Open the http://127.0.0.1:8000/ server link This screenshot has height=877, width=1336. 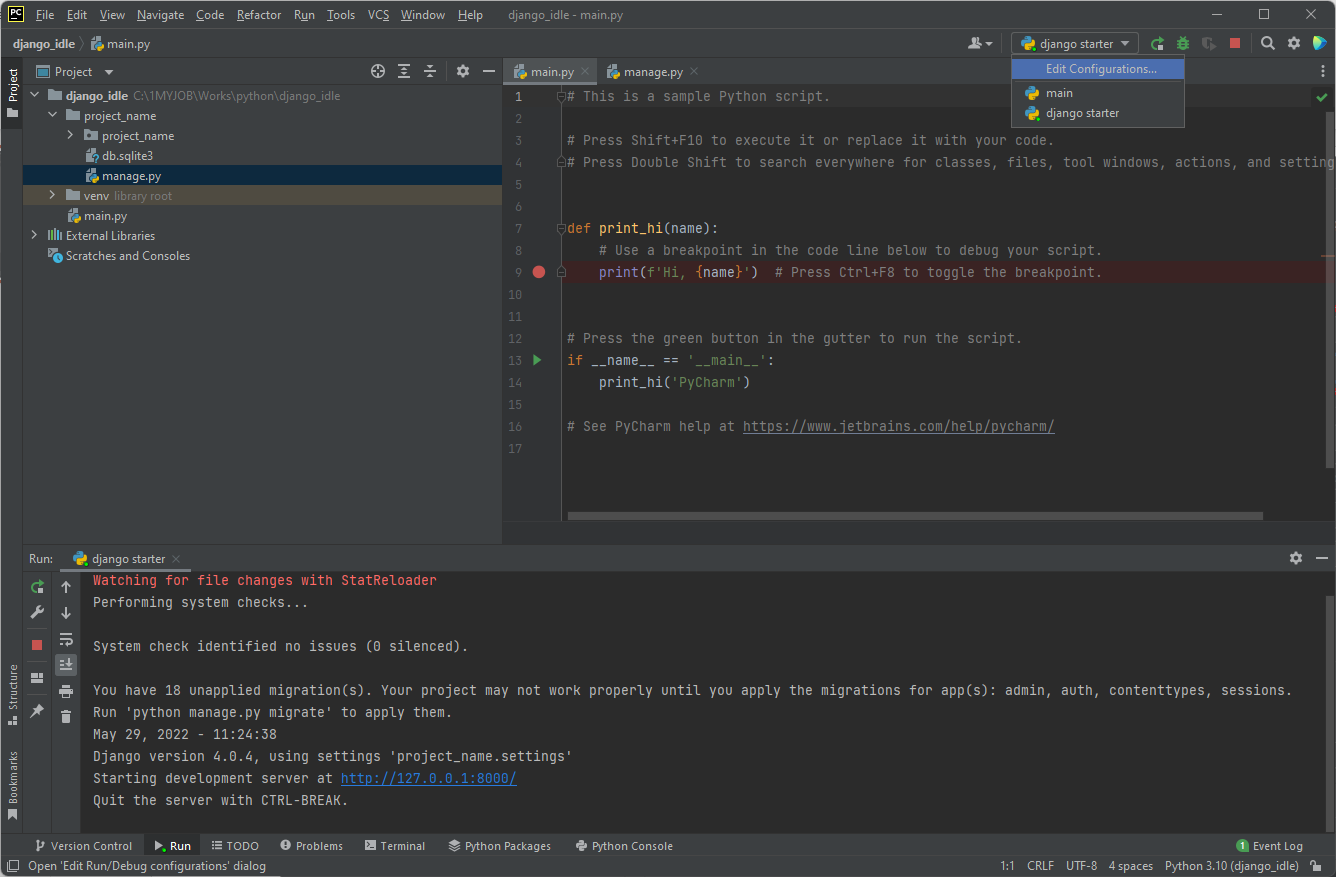point(428,778)
